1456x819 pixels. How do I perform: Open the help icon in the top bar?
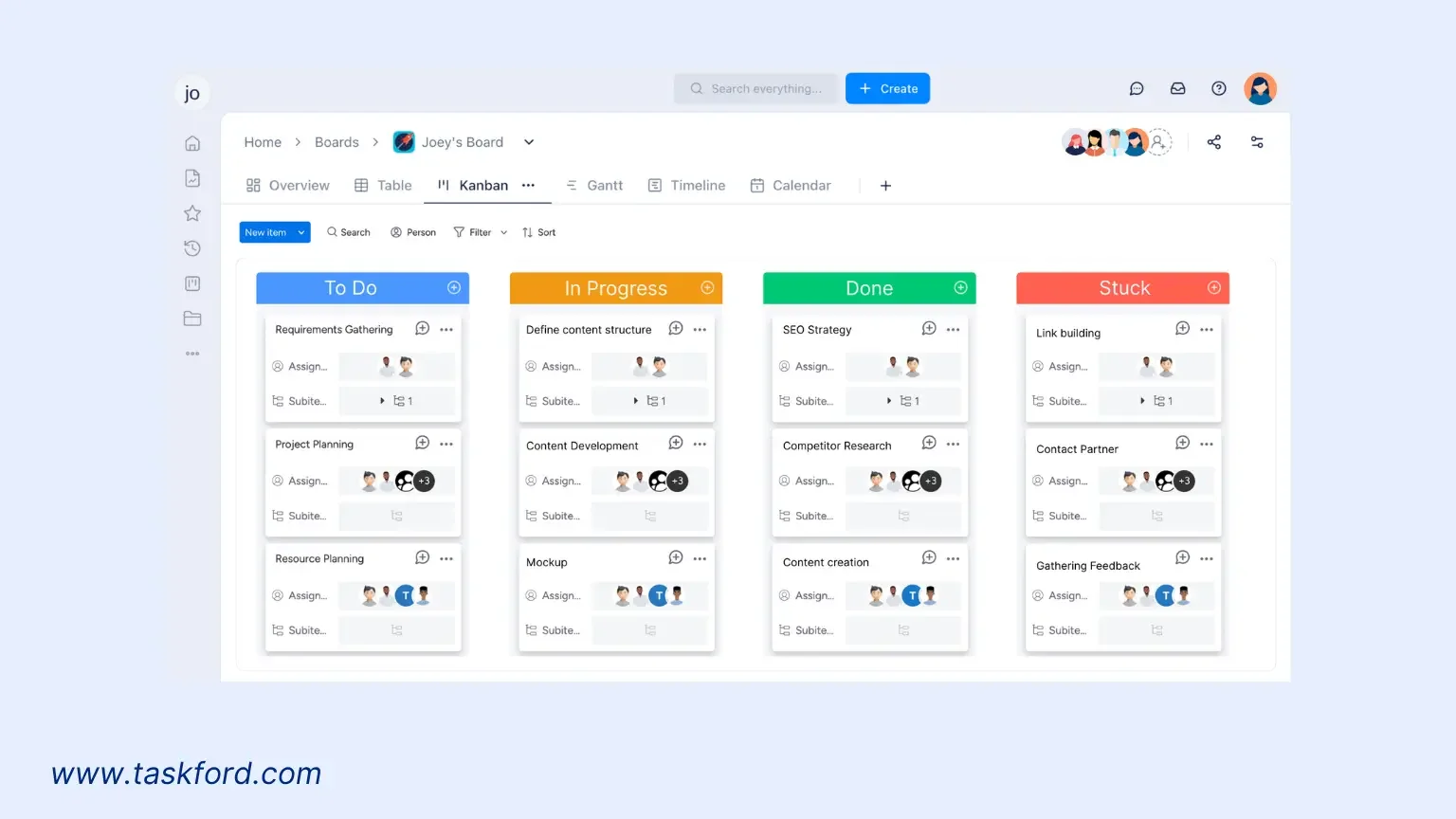click(1219, 88)
